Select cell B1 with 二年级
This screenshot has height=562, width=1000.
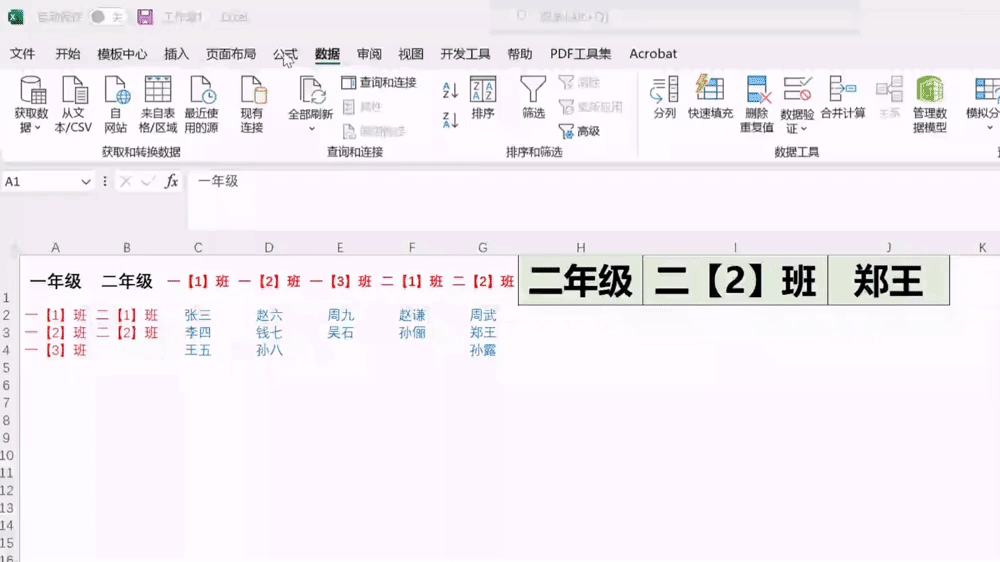pyautogui.click(x=127, y=281)
